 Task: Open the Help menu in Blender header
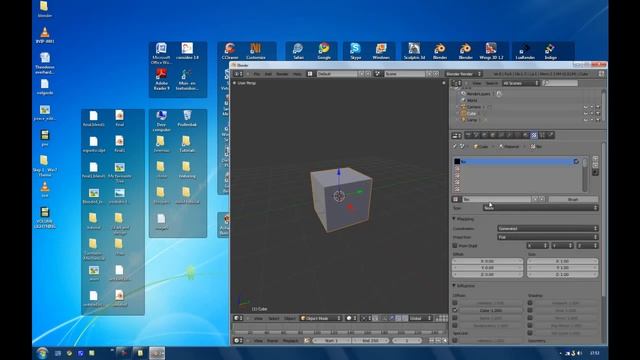[297, 74]
